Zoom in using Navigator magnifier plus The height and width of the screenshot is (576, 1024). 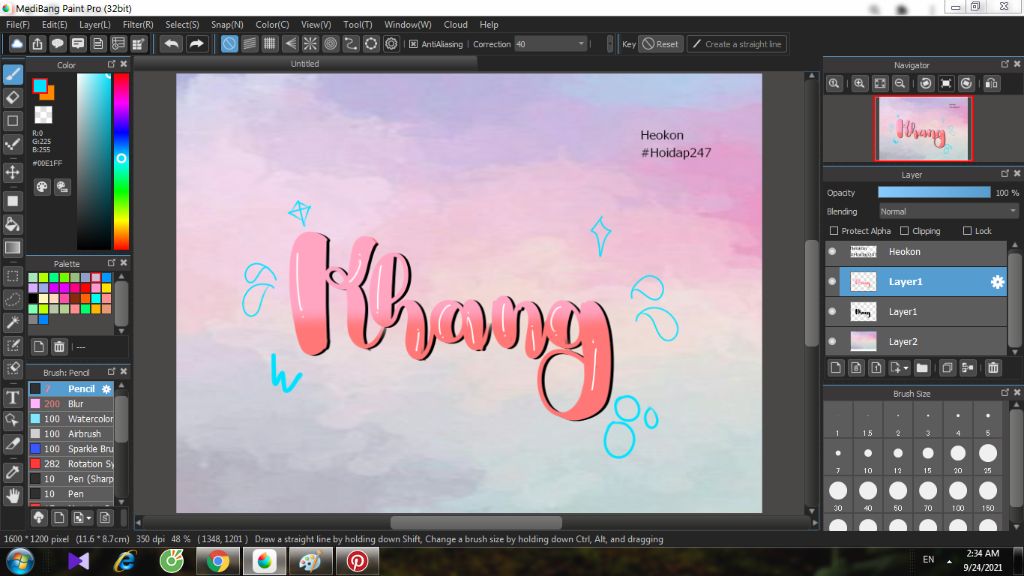(859, 84)
